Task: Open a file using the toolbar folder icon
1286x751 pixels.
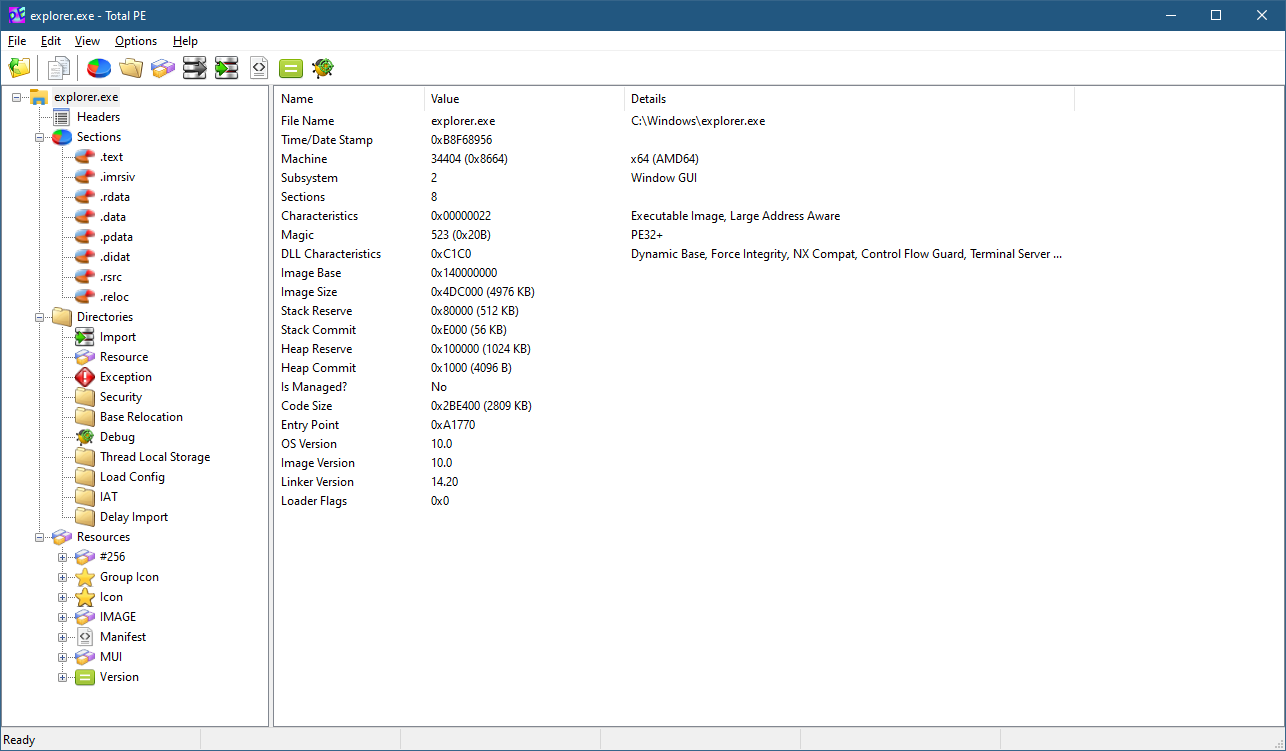Action: coord(19,68)
